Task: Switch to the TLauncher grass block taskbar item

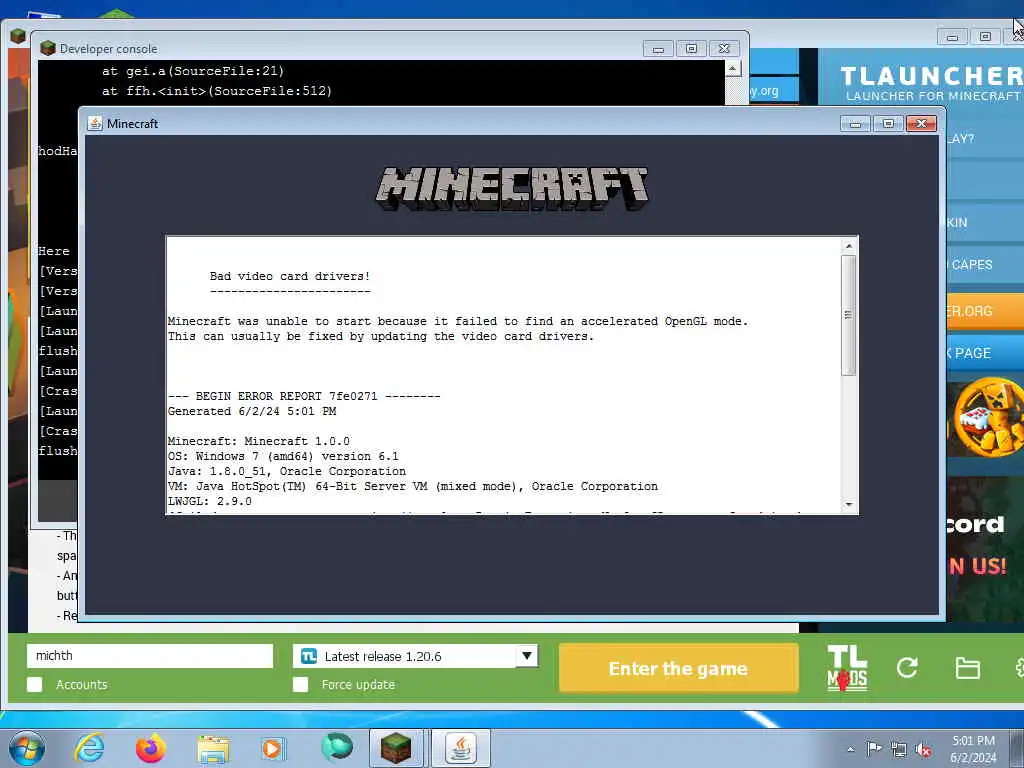Action: coord(396,748)
